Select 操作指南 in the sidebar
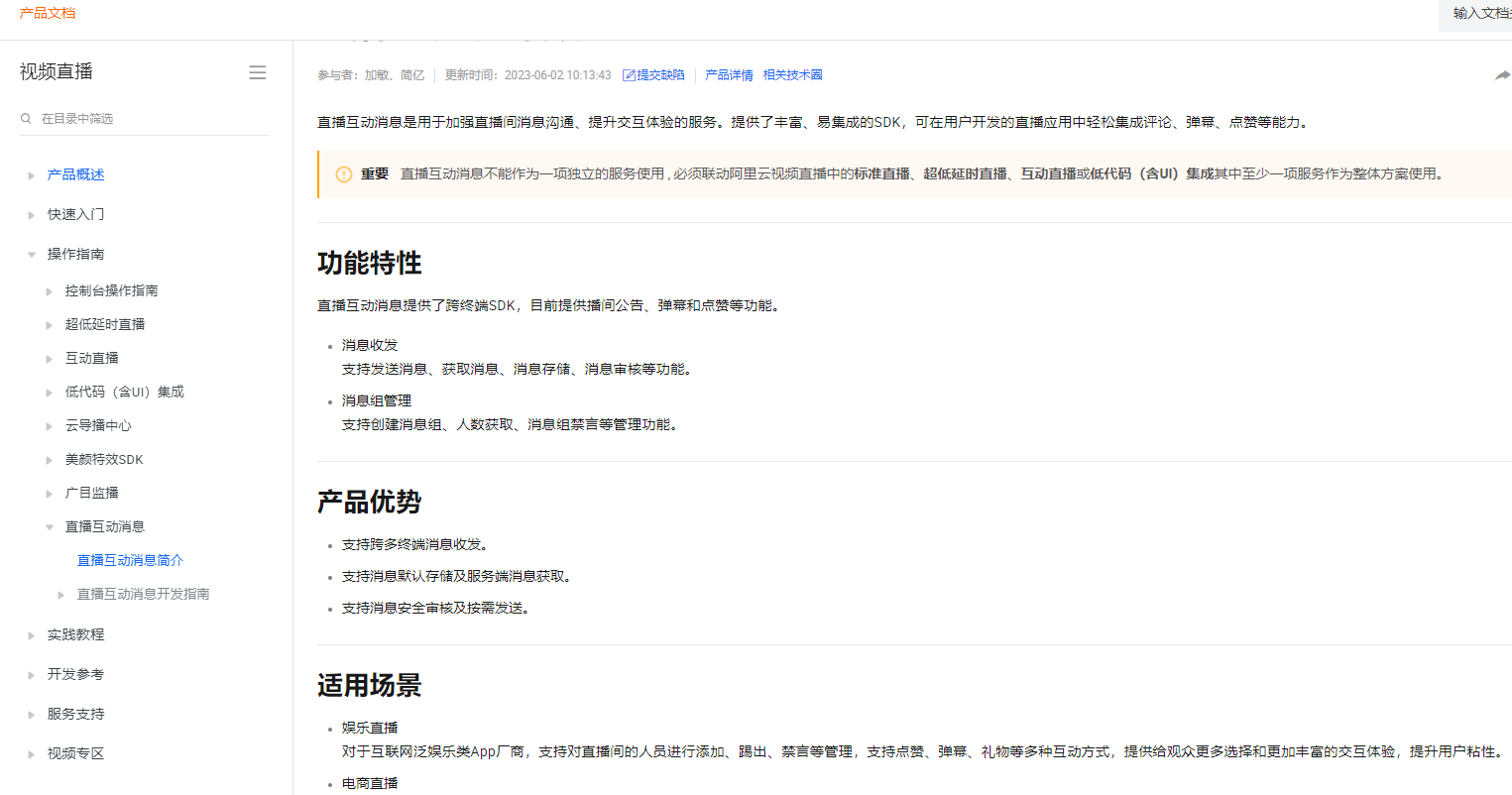Screen dimensions: 1512x795 click(x=76, y=254)
